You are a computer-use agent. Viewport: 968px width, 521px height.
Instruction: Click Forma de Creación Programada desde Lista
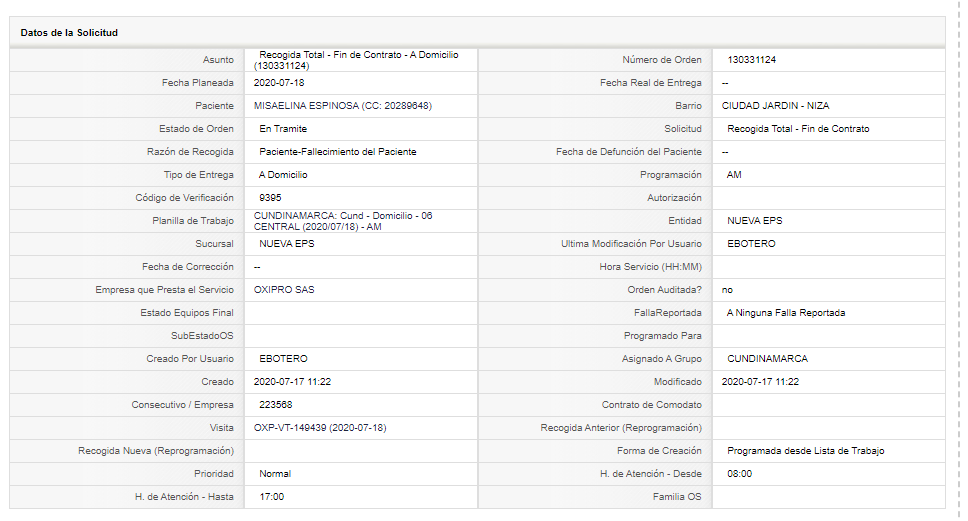tap(806, 451)
